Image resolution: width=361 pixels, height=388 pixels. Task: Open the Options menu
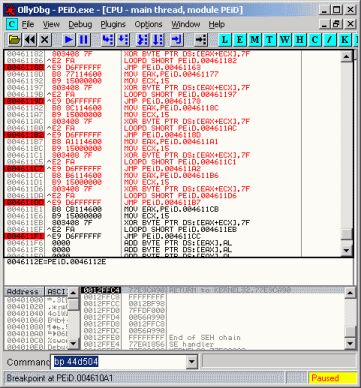[x=148, y=24]
